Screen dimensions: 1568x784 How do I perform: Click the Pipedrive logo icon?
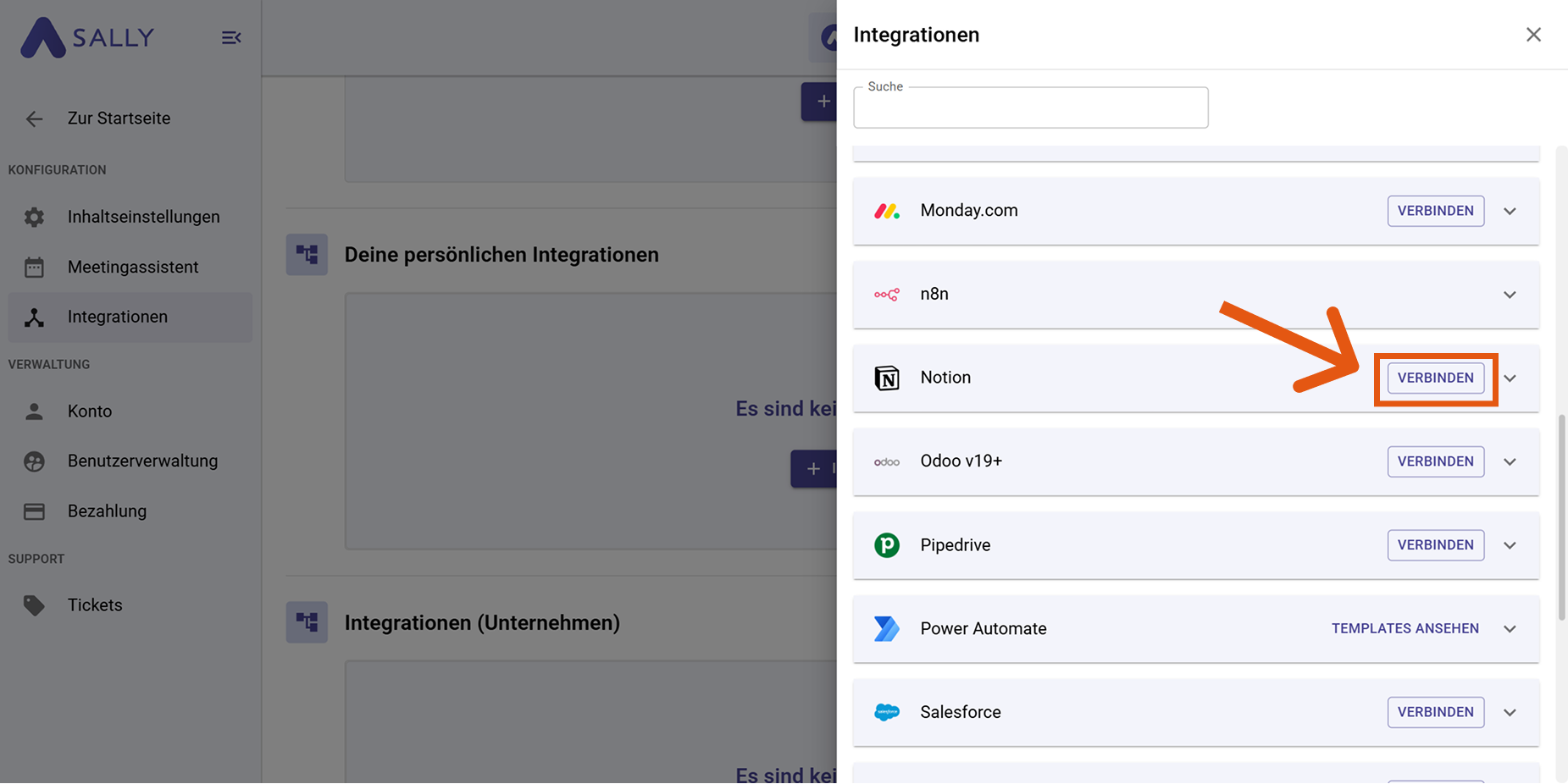pos(886,545)
